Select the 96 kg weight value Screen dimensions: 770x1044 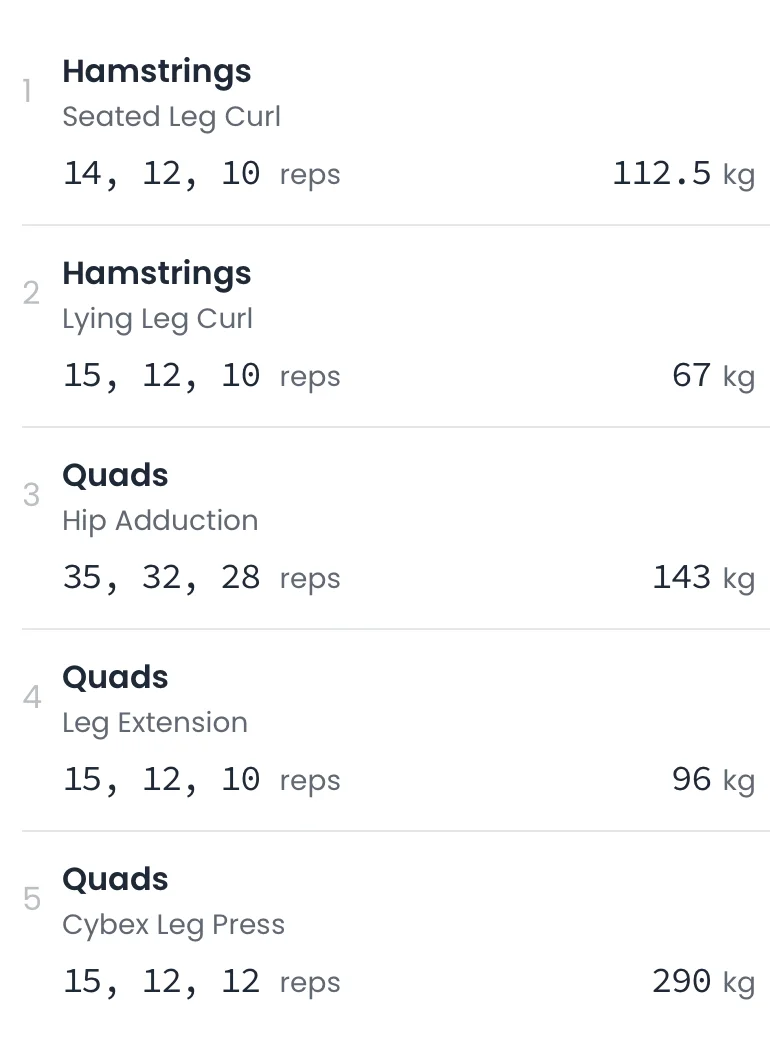pos(712,780)
